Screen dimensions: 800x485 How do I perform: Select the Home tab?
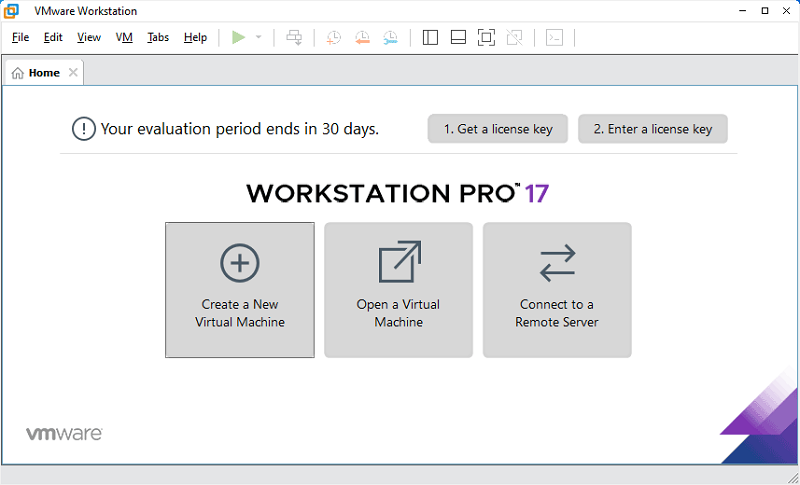[x=37, y=73]
